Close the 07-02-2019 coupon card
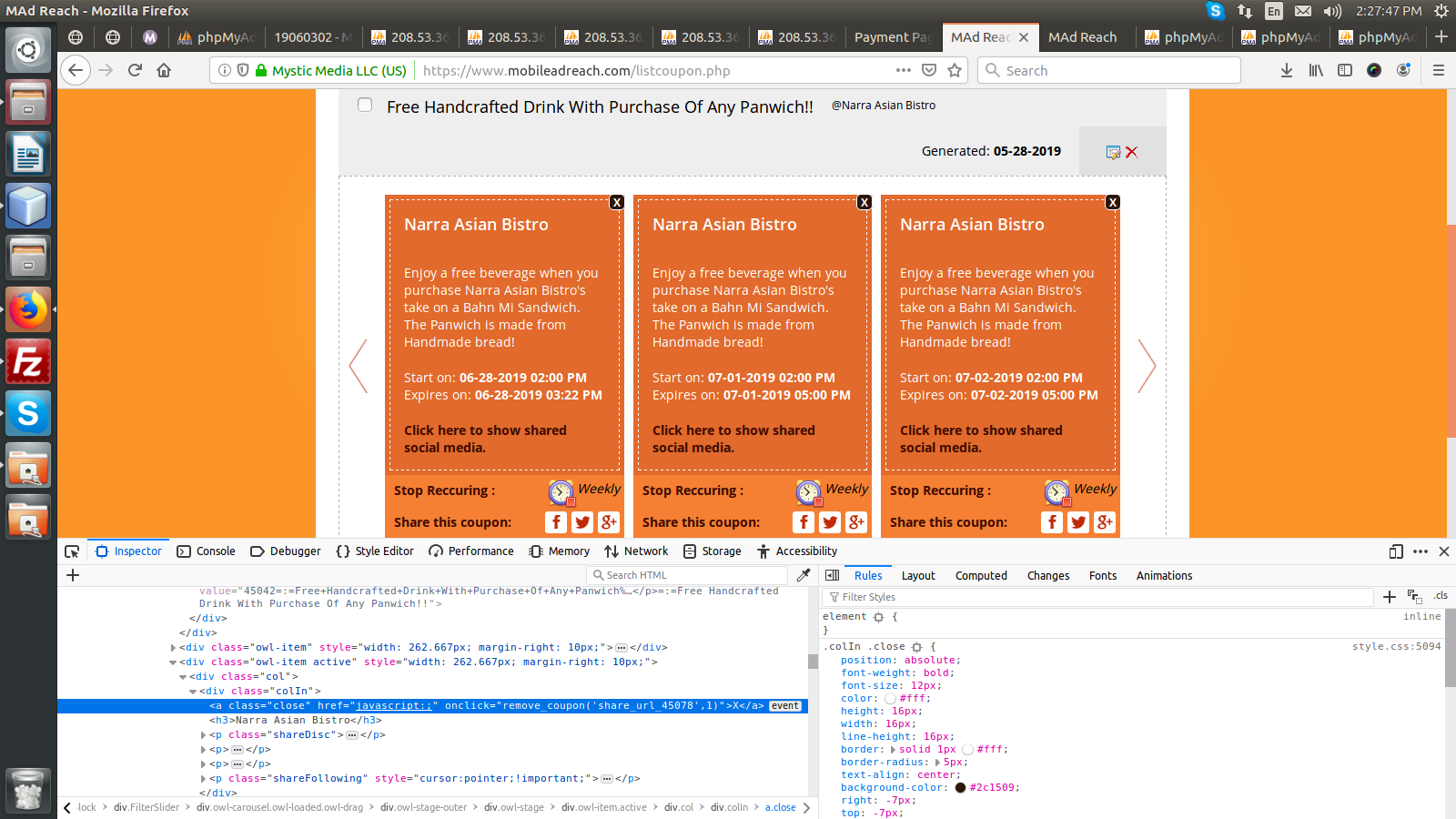 [1112, 202]
